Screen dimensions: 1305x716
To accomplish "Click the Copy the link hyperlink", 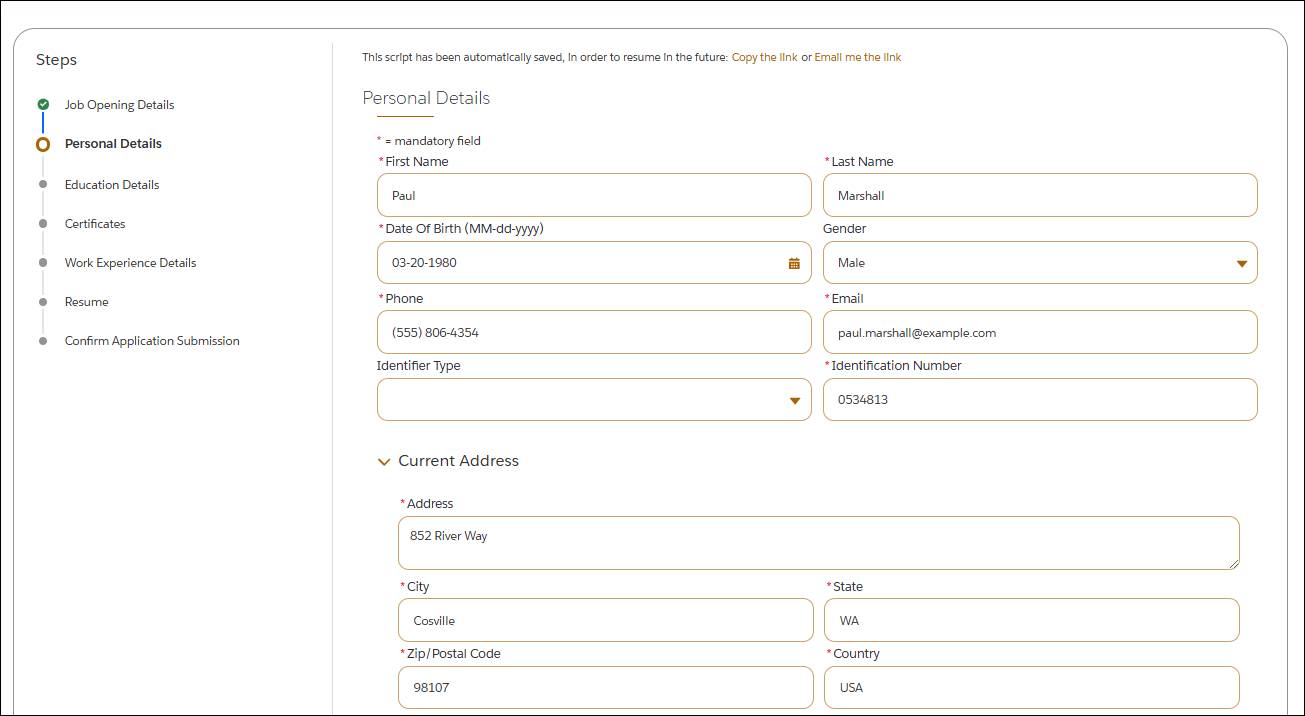I will point(764,57).
